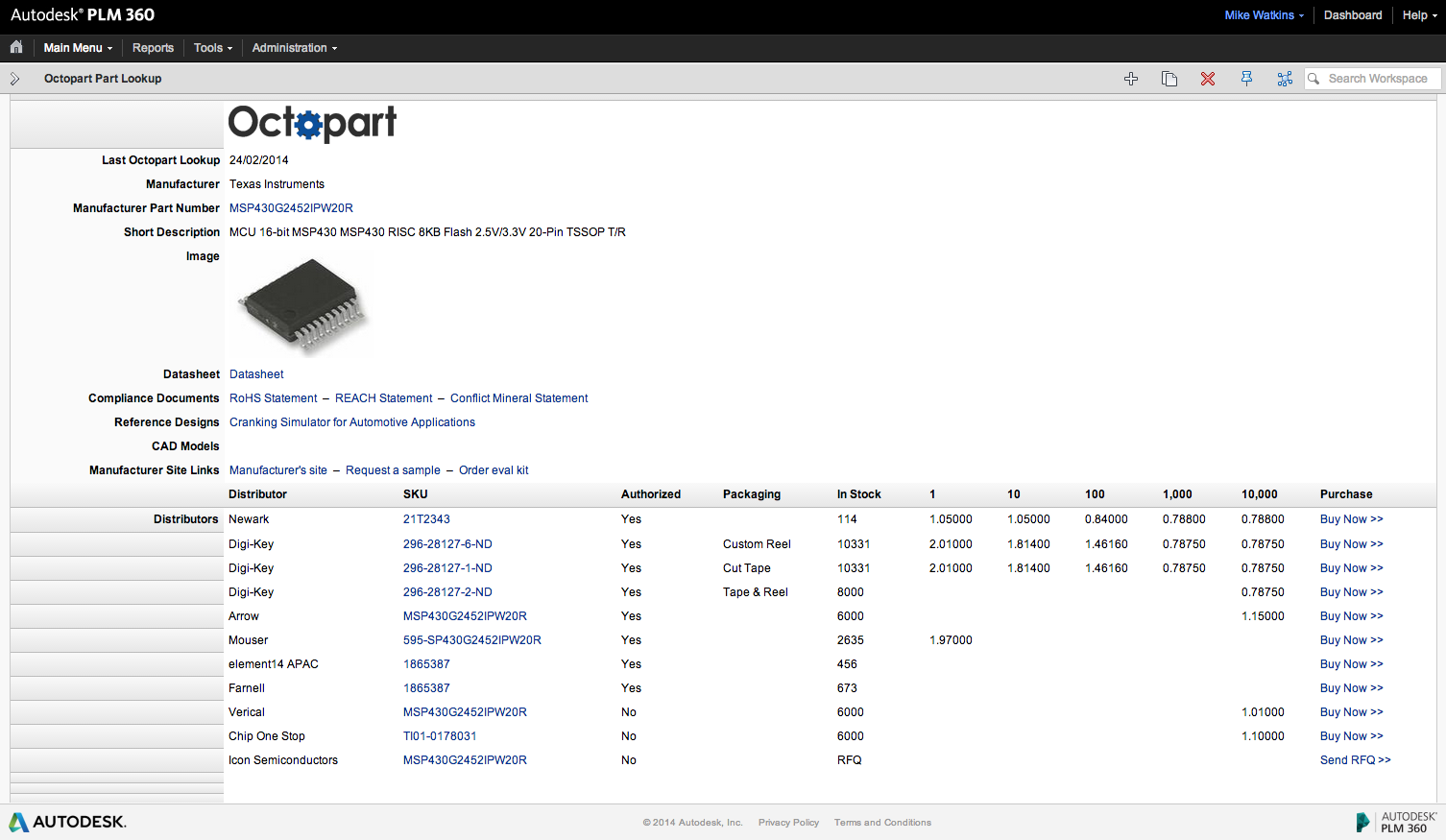The height and width of the screenshot is (840, 1446).
Task: Click Buy Now for Digi-Key Tape & Reel
Action: [x=1352, y=592]
